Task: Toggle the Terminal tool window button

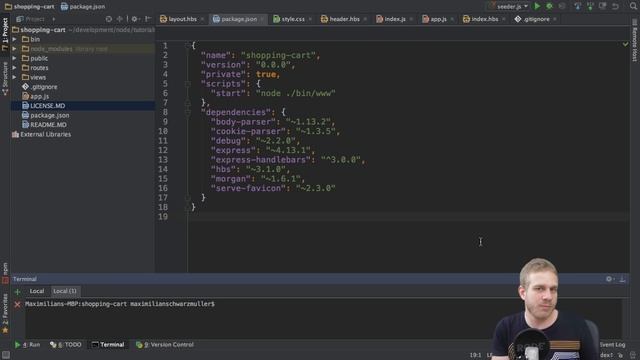Action: tap(108, 345)
